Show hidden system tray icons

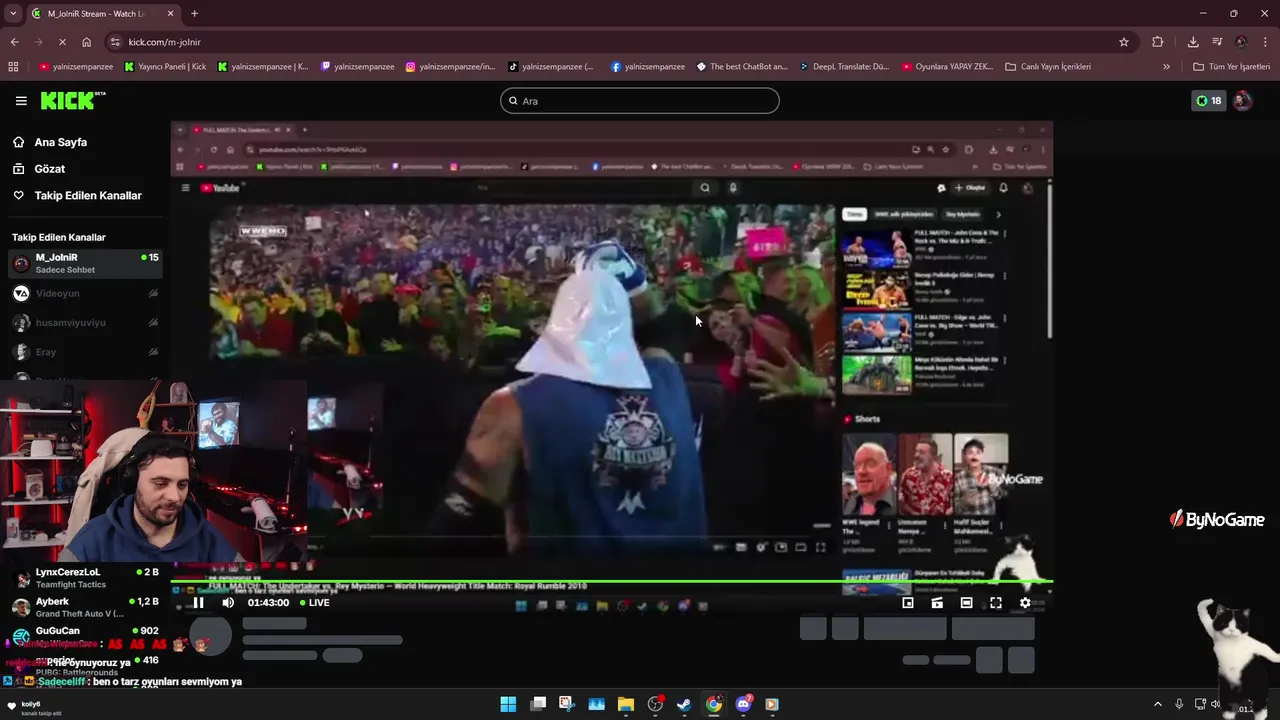click(x=1158, y=704)
